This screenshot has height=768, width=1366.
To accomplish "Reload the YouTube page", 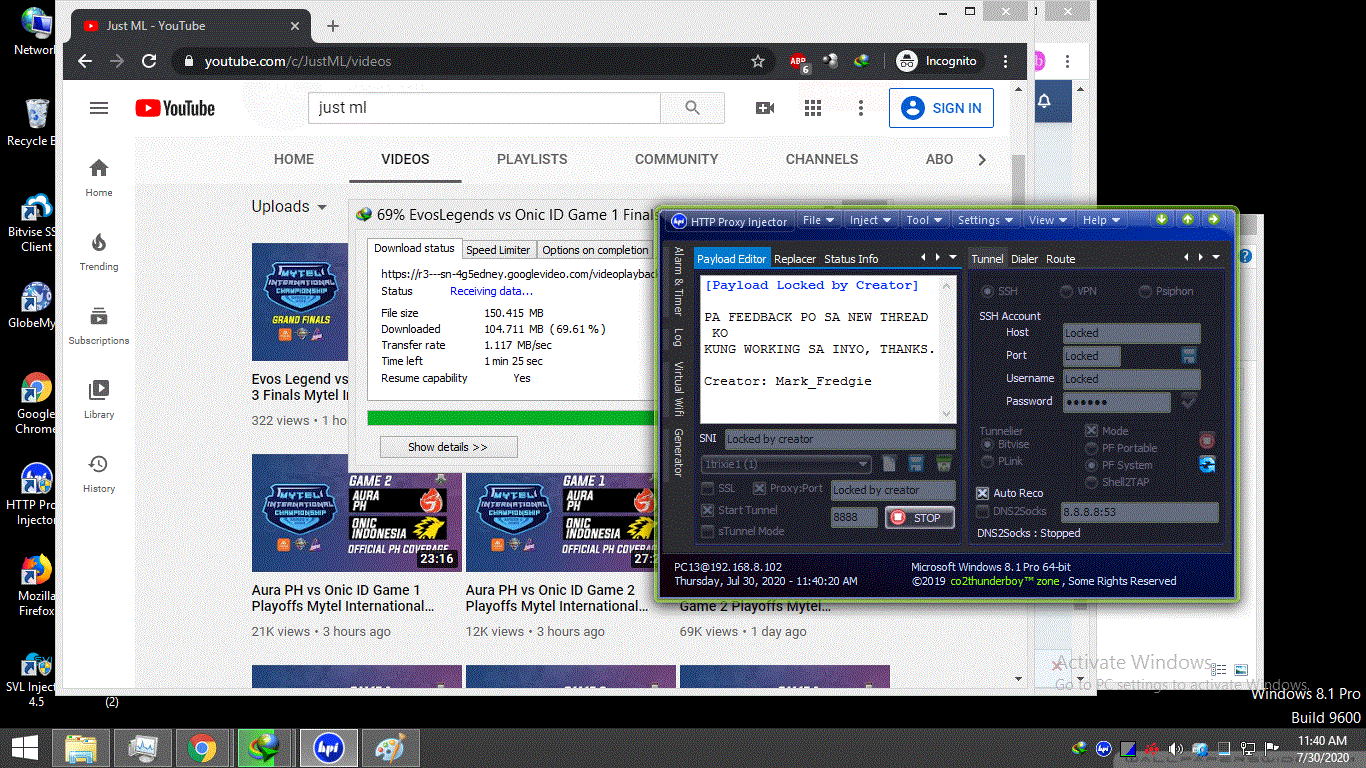I will [149, 61].
